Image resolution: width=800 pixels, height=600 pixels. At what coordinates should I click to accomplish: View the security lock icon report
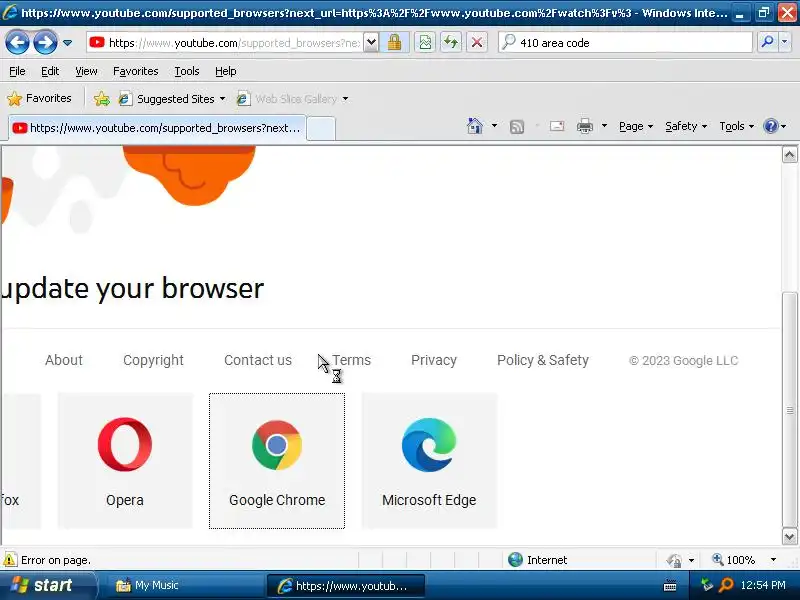pos(394,43)
